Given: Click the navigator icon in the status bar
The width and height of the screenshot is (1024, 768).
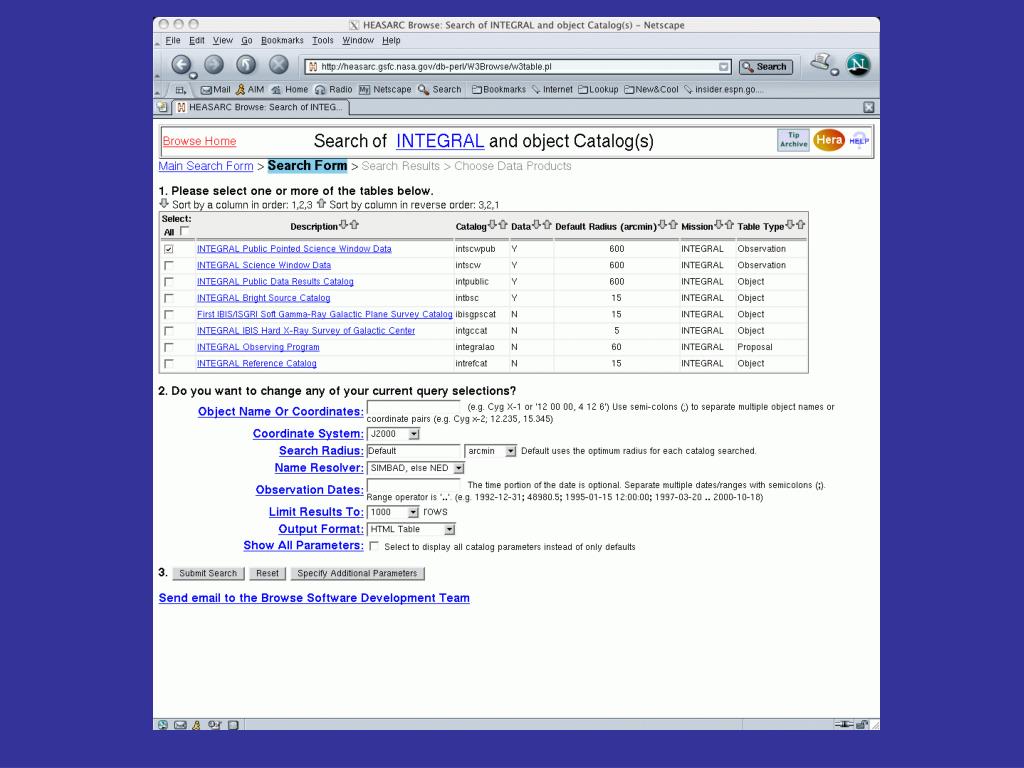Looking at the screenshot, I should pos(163,724).
